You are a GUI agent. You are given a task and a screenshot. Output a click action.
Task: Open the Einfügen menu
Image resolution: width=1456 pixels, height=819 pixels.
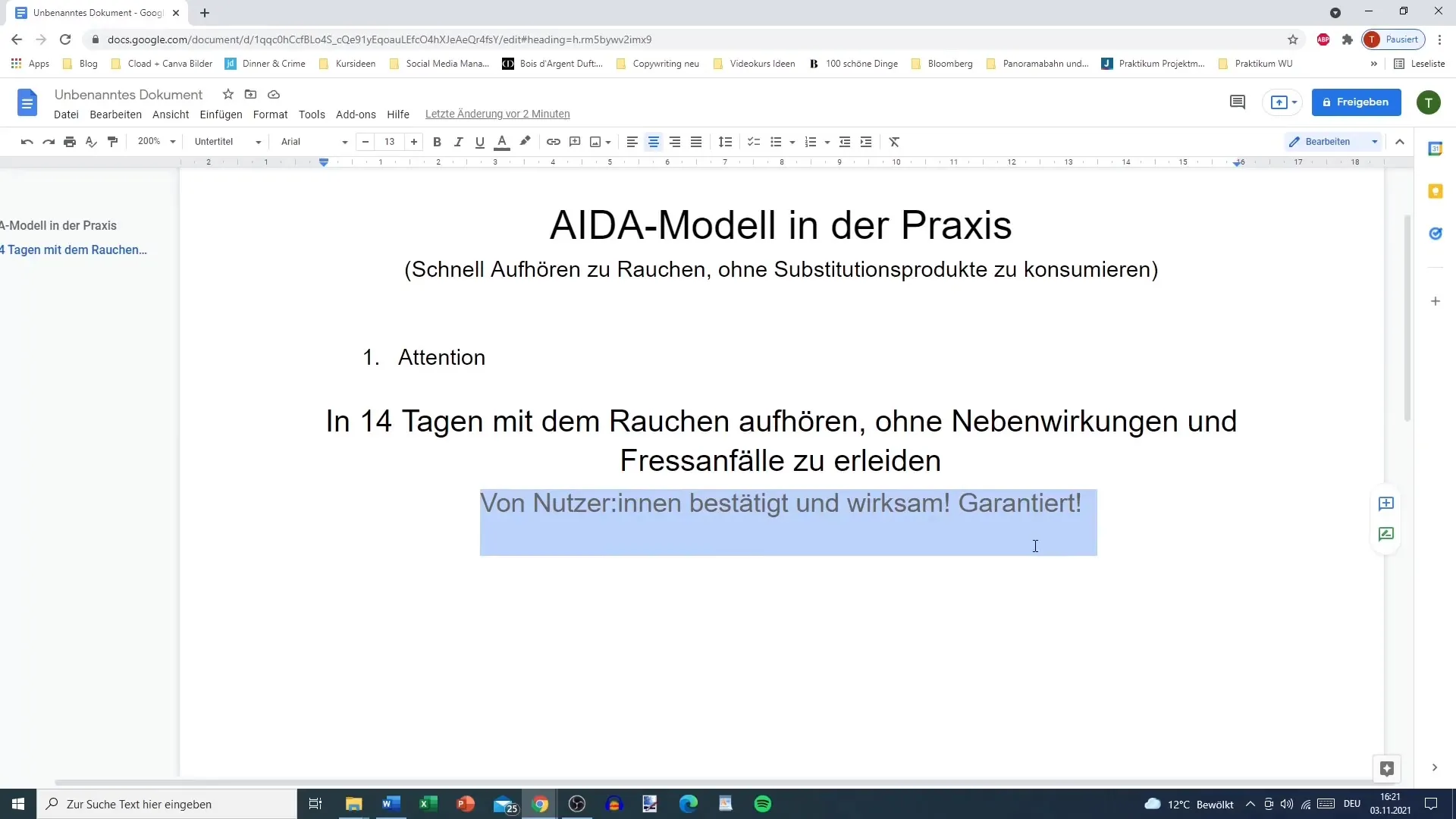(221, 115)
